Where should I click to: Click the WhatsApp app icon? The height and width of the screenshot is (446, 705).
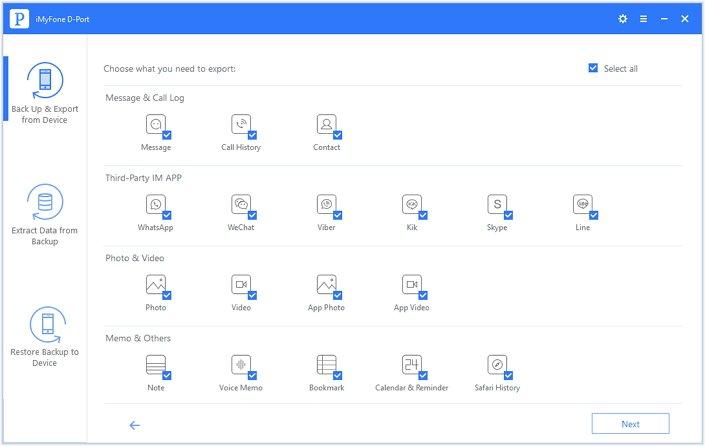pyautogui.click(x=156, y=205)
